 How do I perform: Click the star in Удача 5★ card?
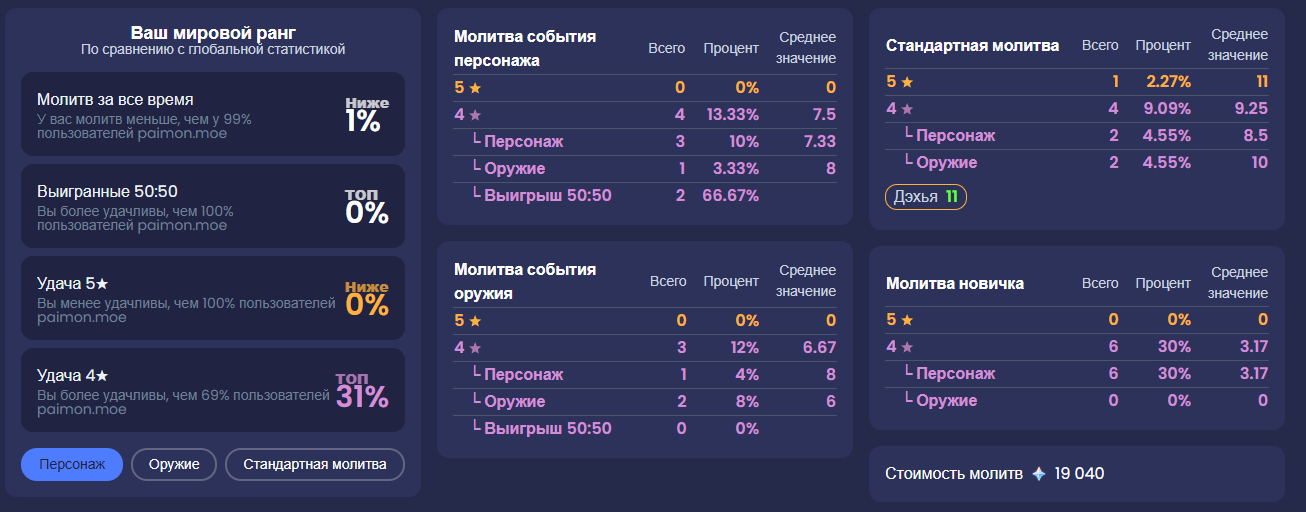pos(101,283)
